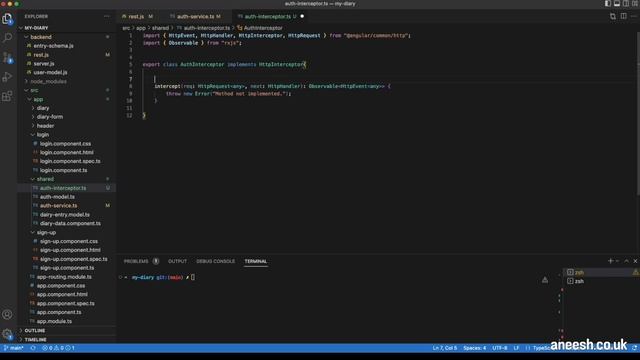This screenshot has width=640, height=360.
Task: Toggle the bottom panel layout icon
Action: point(617,4)
